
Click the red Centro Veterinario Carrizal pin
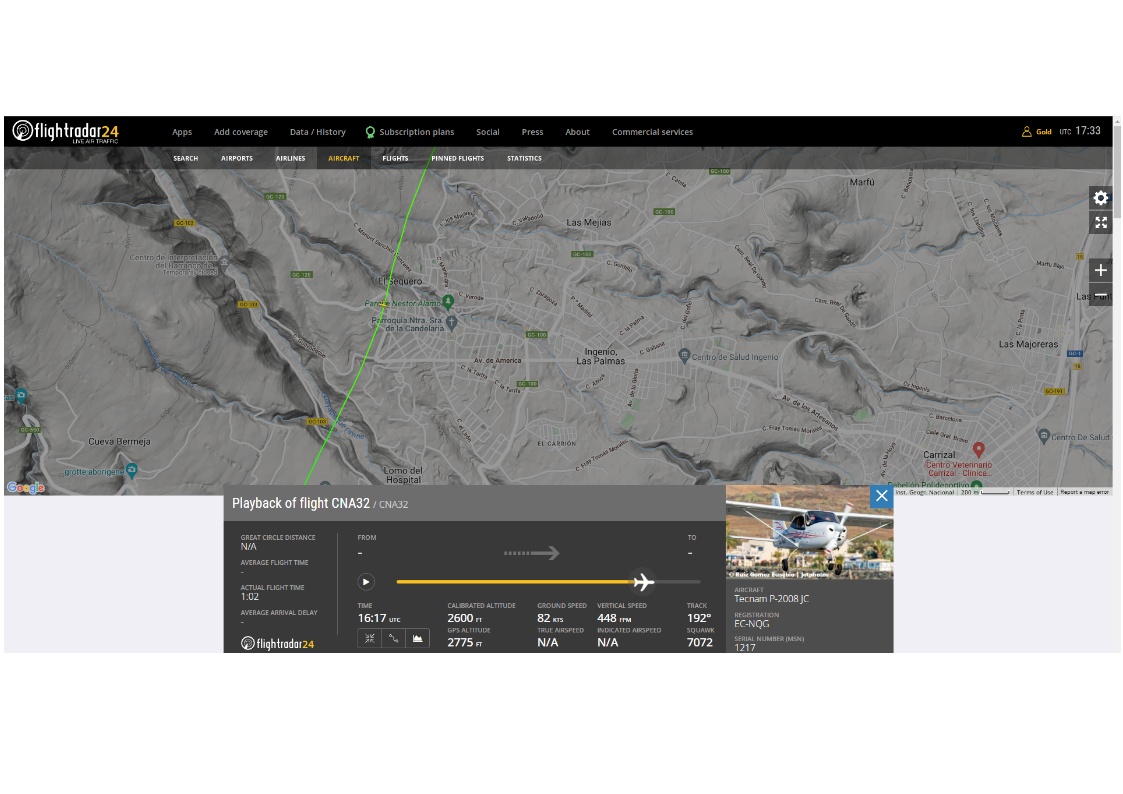click(x=978, y=450)
